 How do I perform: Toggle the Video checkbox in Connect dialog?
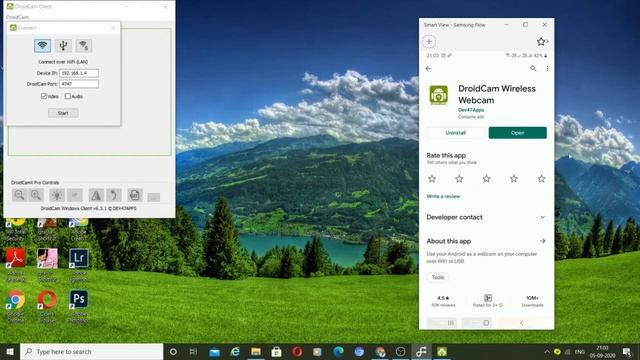click(44, 96)
